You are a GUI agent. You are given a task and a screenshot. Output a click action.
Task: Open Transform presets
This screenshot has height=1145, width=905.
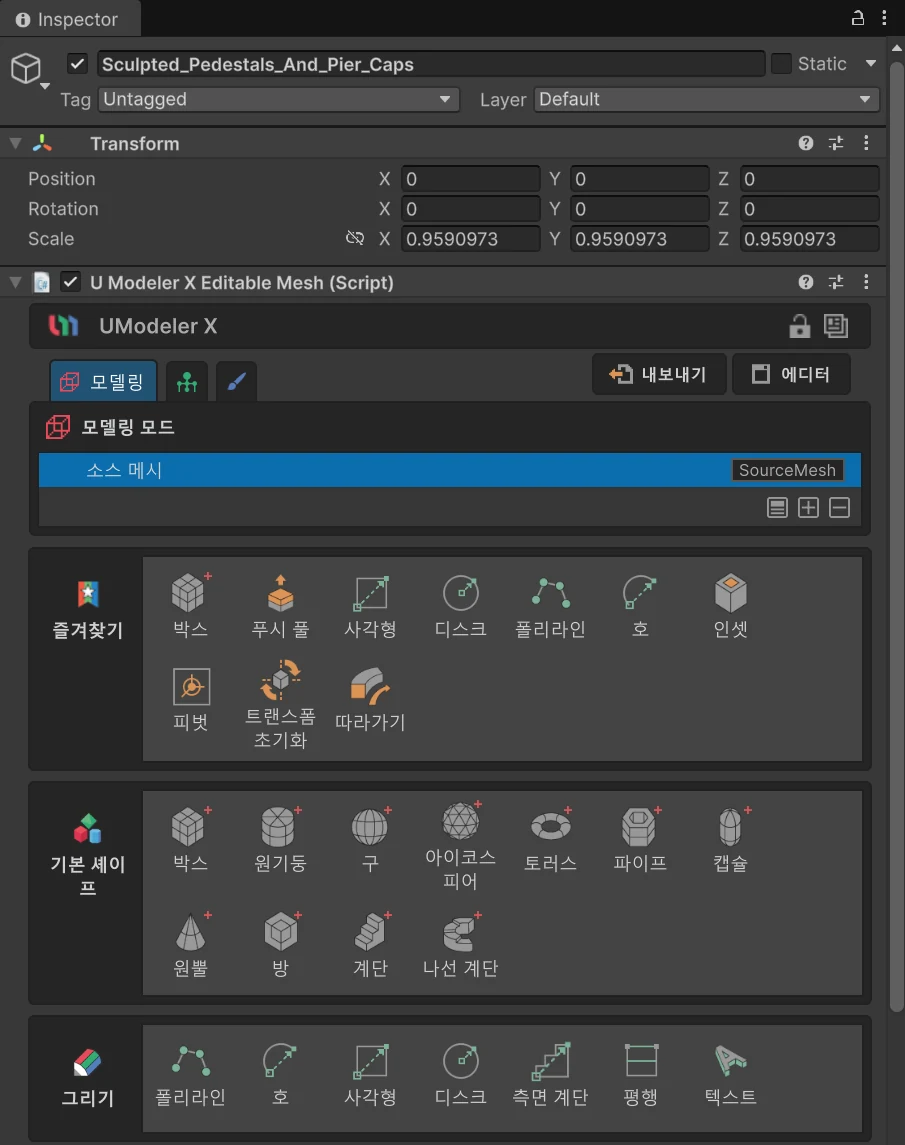pos(836,143)
